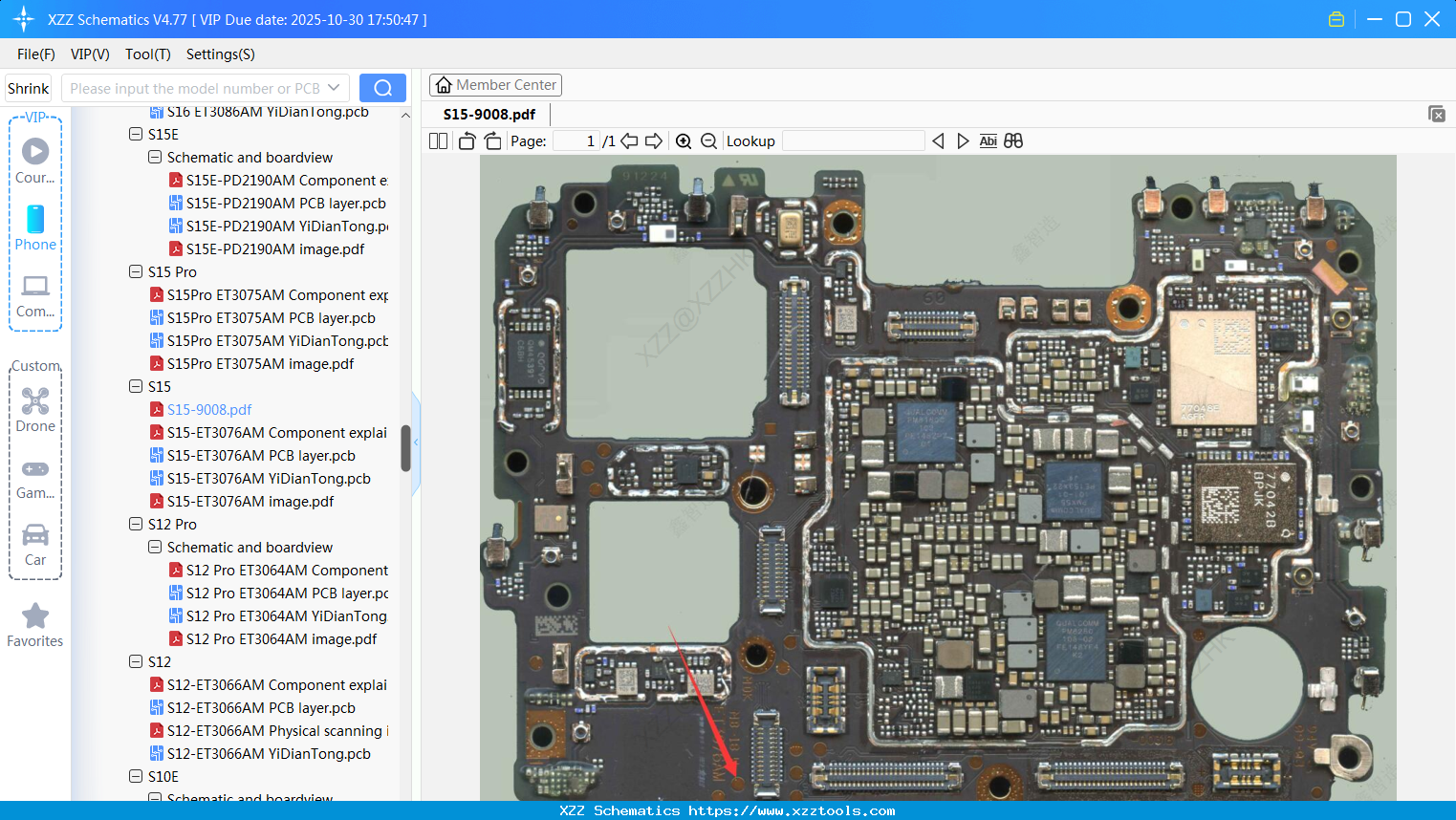
Task: Select the Car category icon
Action: [35, 544]
